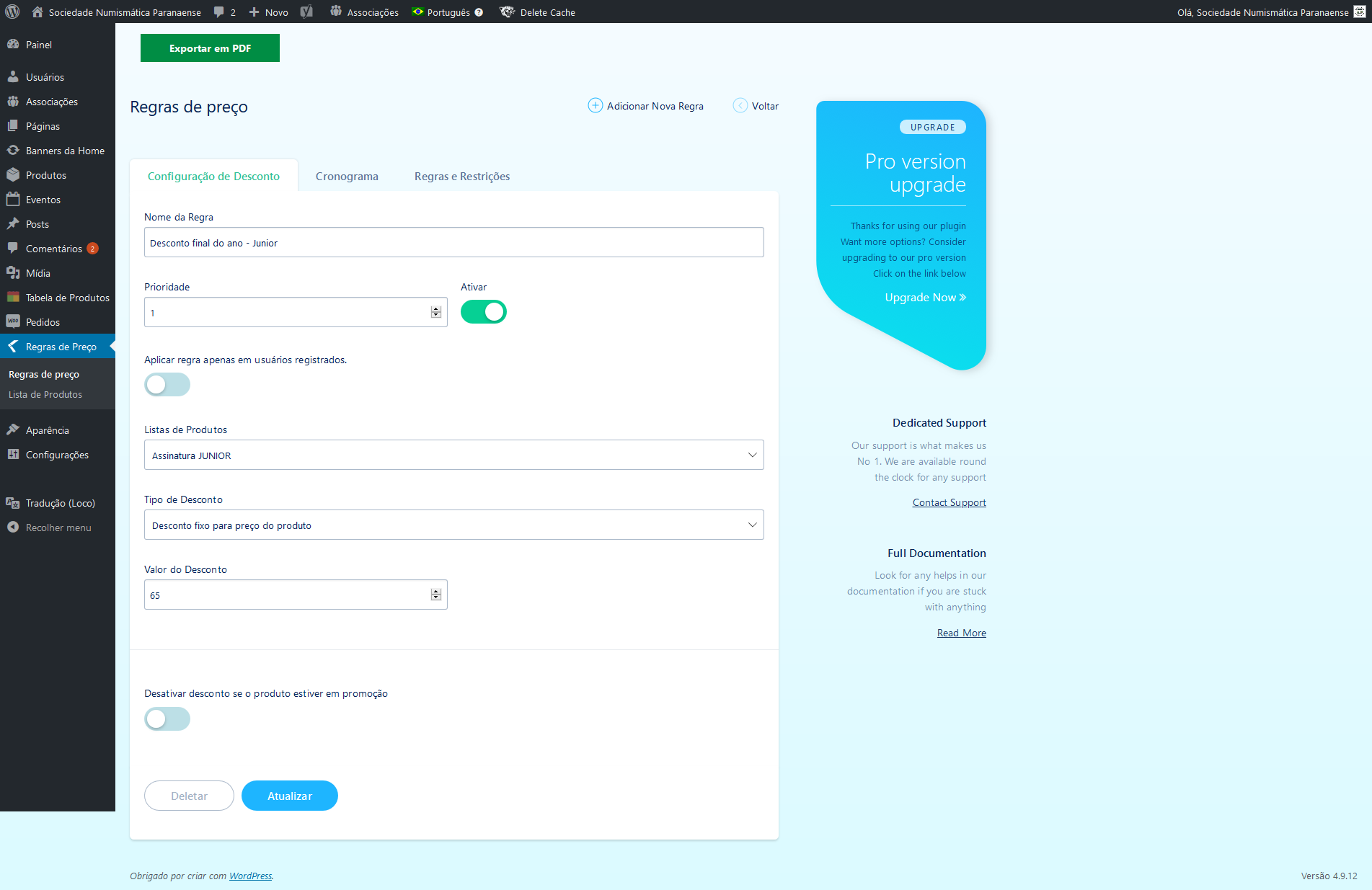Click the Exportar em PDF button
The height and width of the screenshot is (890, 1372).
210,48
